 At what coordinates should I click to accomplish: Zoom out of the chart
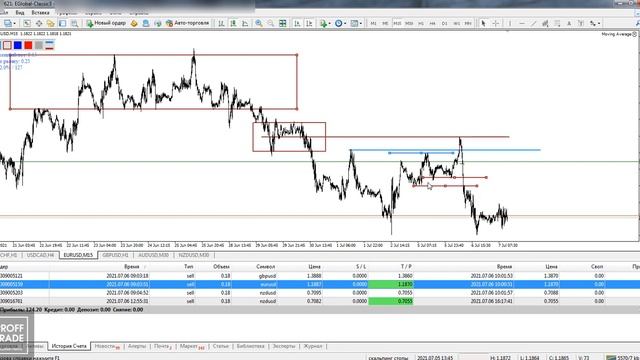(271, 23)
